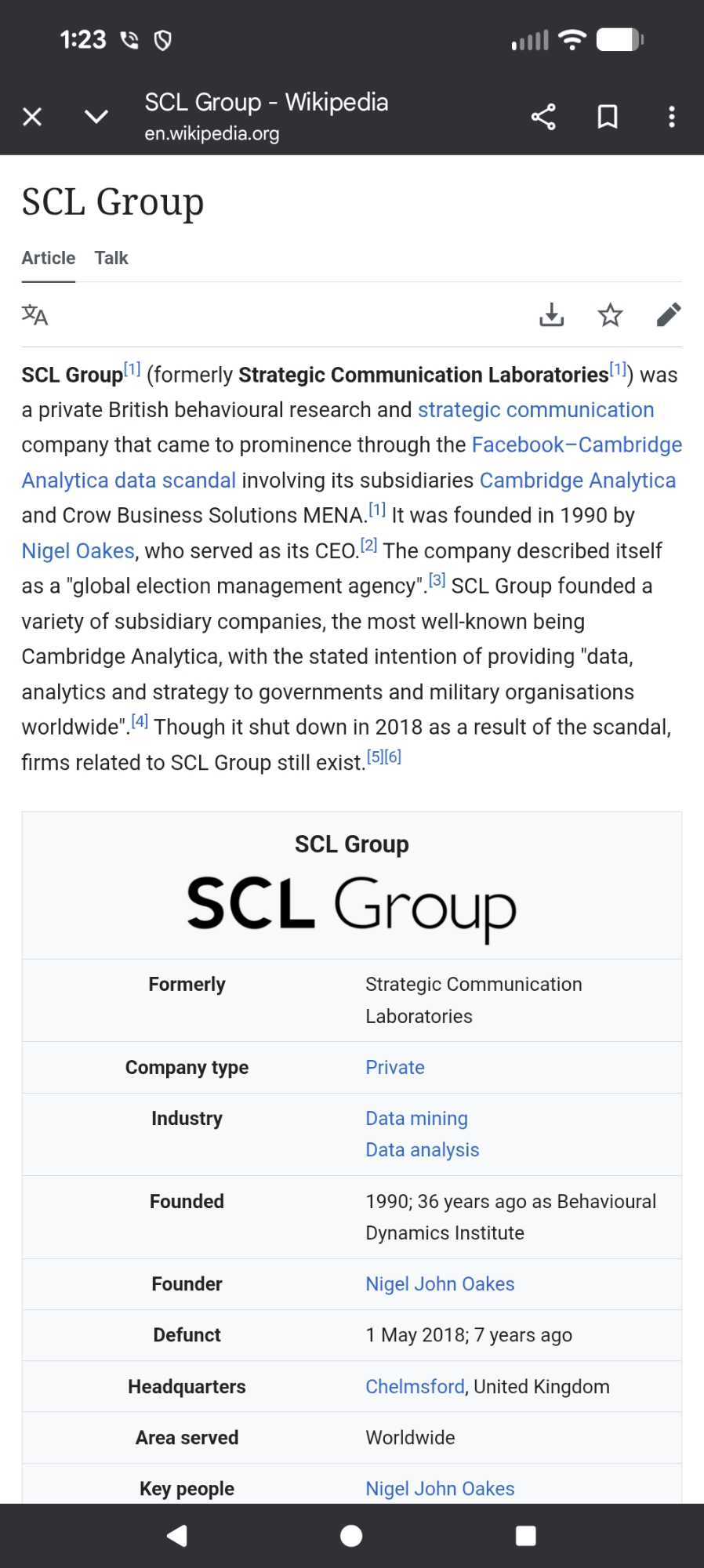Screen dimensions: 704x1568
Task: Open recent apps with square button
Action: point(525,1536)
